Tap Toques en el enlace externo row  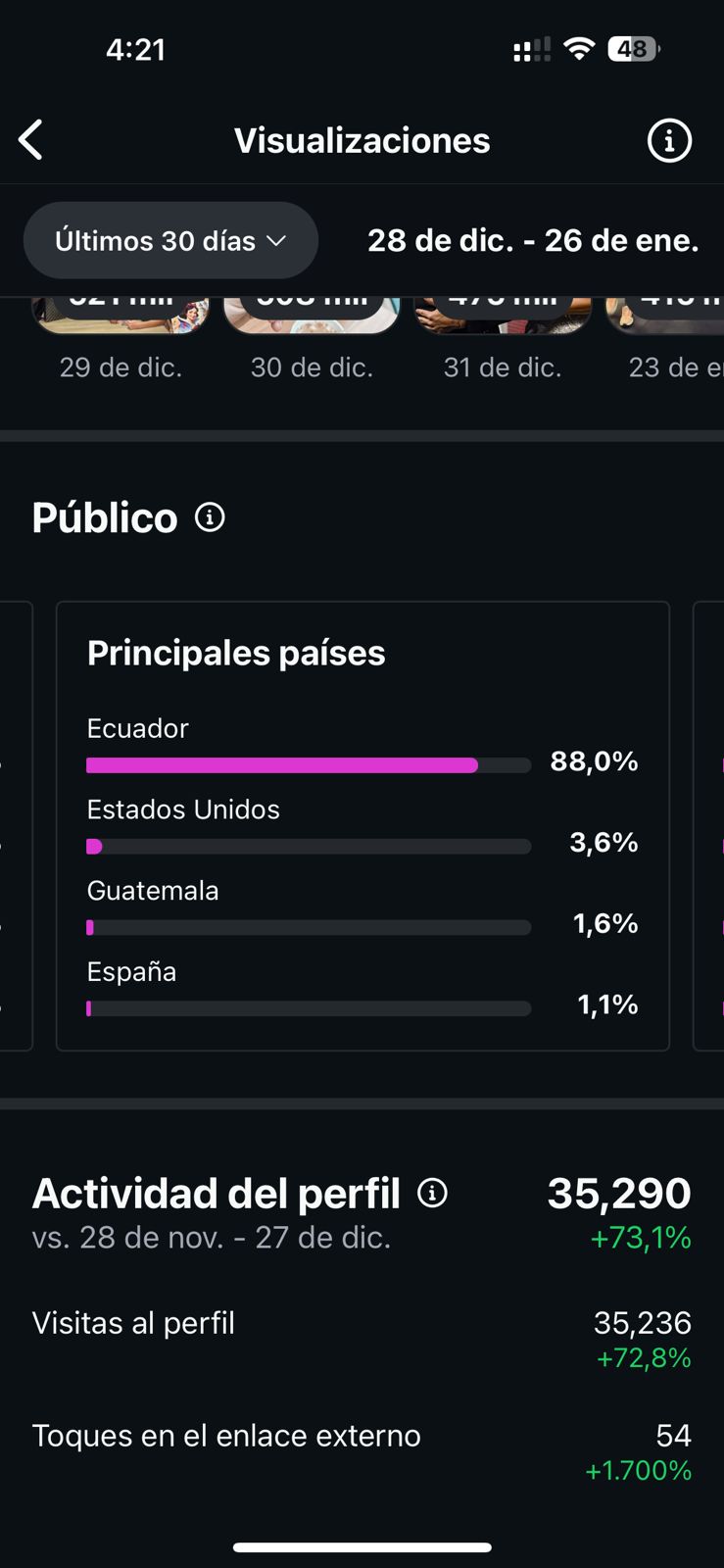(x=362, y=1451)
